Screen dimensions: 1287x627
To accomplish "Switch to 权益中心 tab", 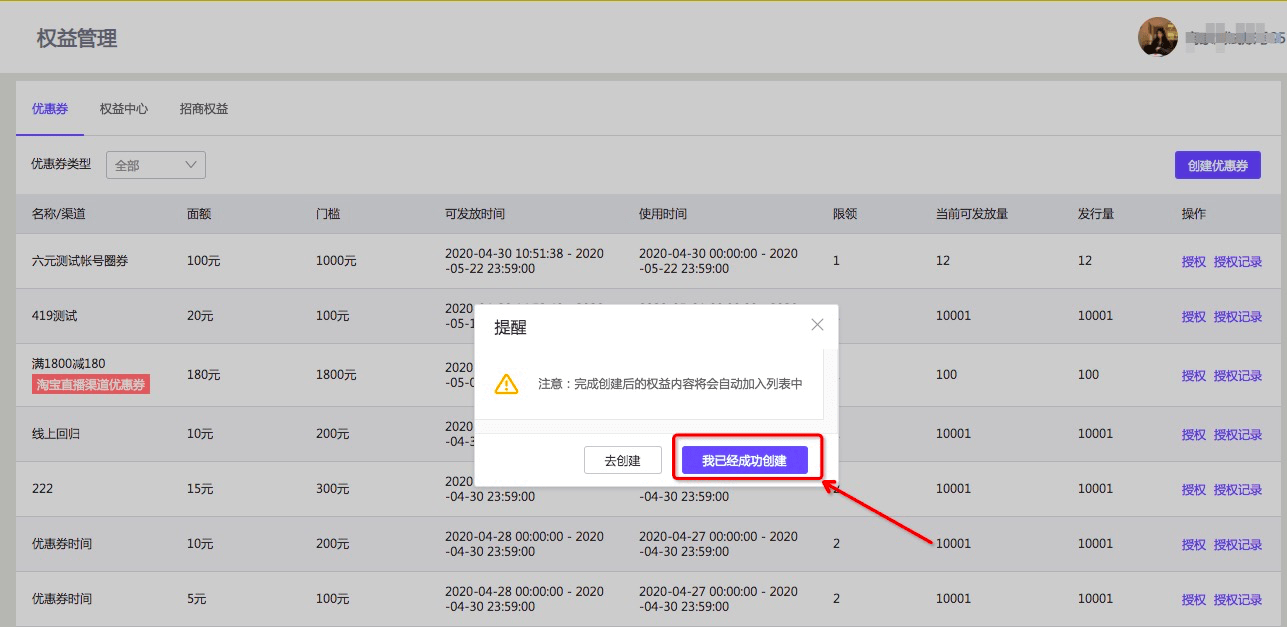I will (124, 109).
